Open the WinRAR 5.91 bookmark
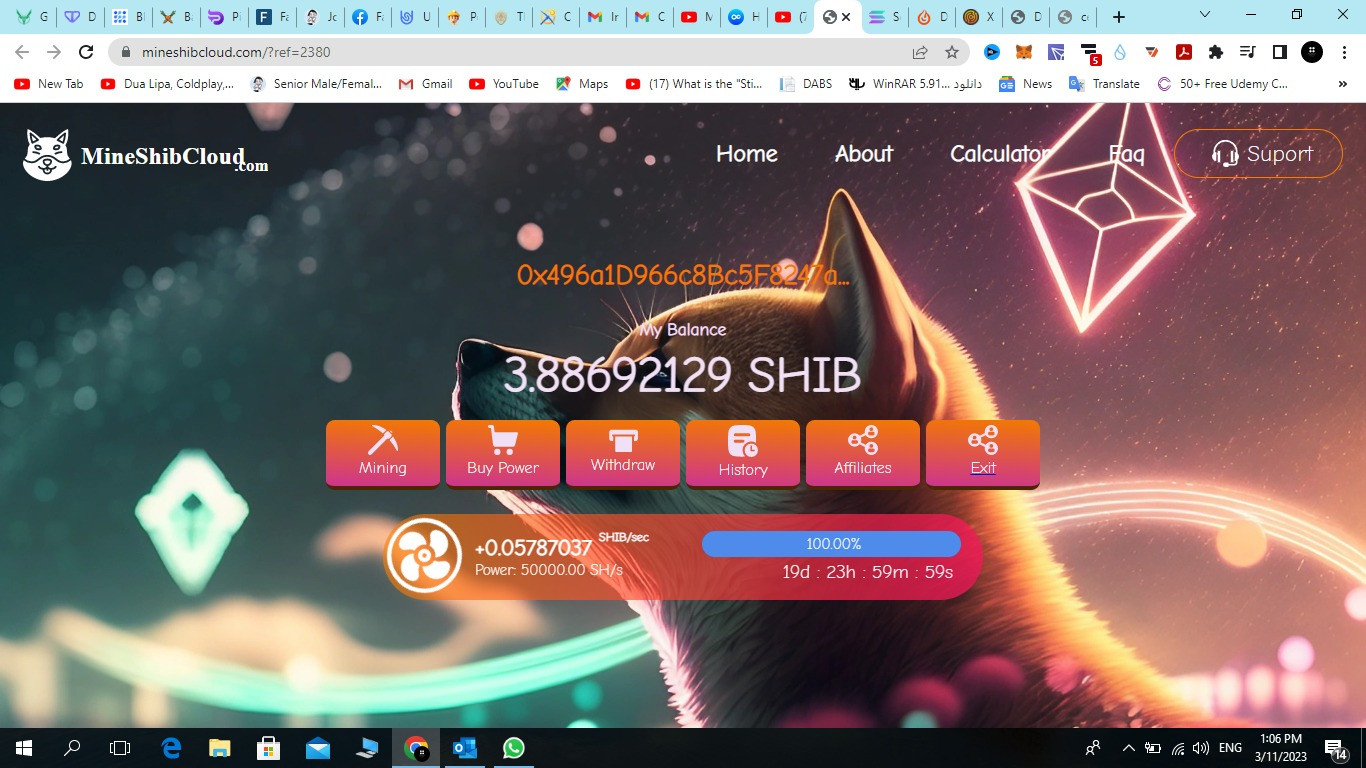This screenshot has width=1366, height=768. [x=915, y=84]
